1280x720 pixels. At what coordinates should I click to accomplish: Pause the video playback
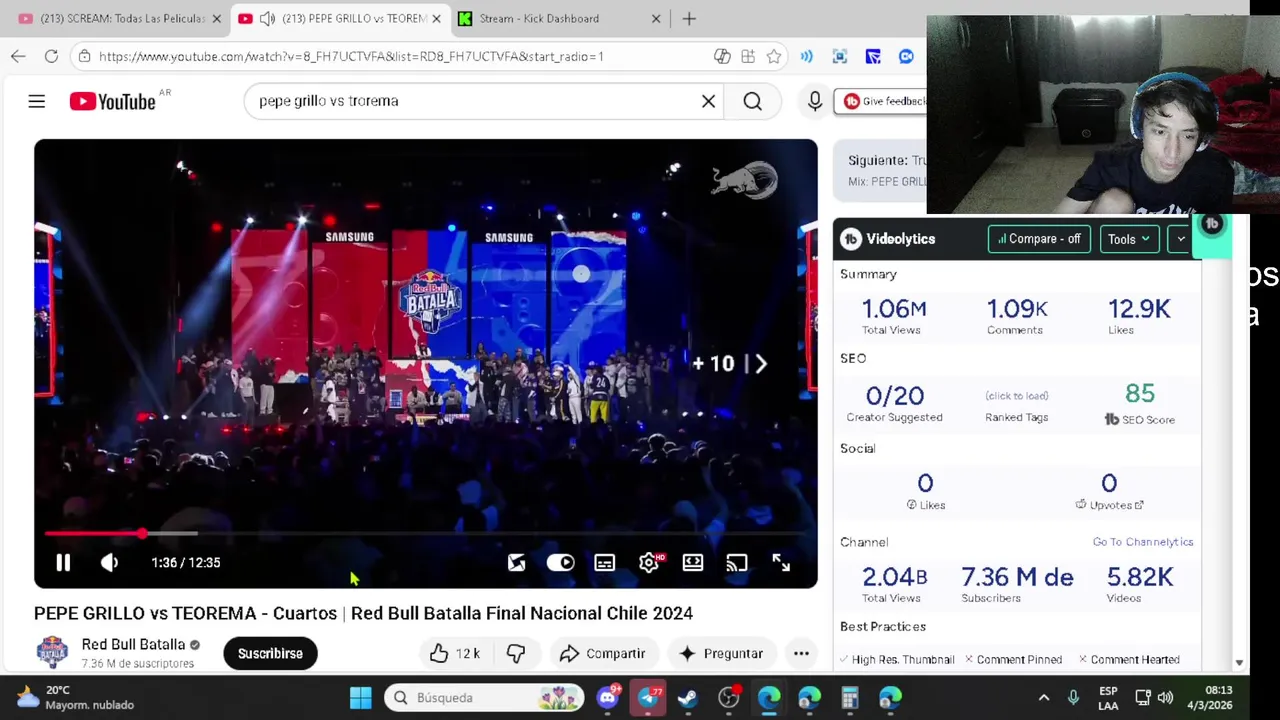(63, 563)
